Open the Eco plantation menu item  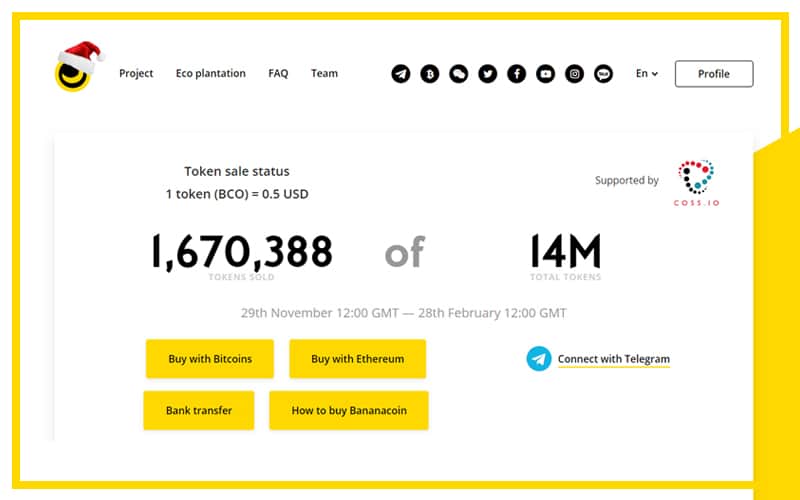point(211,73)
